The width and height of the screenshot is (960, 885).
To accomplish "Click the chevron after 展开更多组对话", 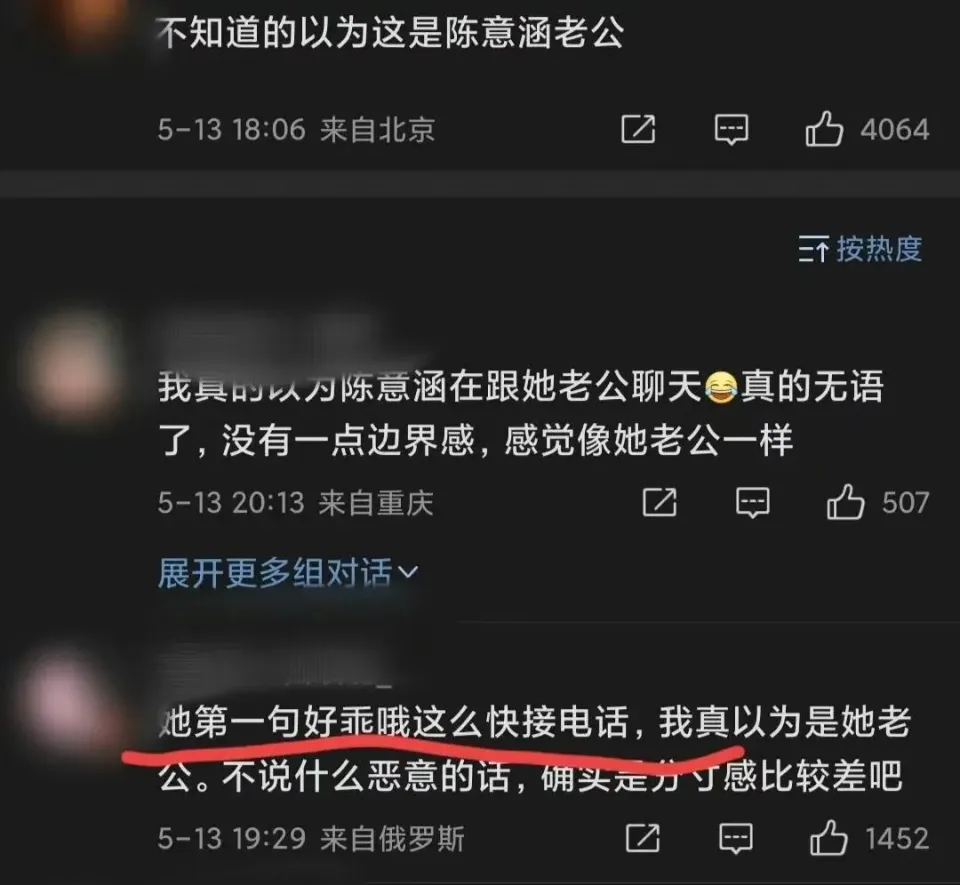I will click(408, 572).
